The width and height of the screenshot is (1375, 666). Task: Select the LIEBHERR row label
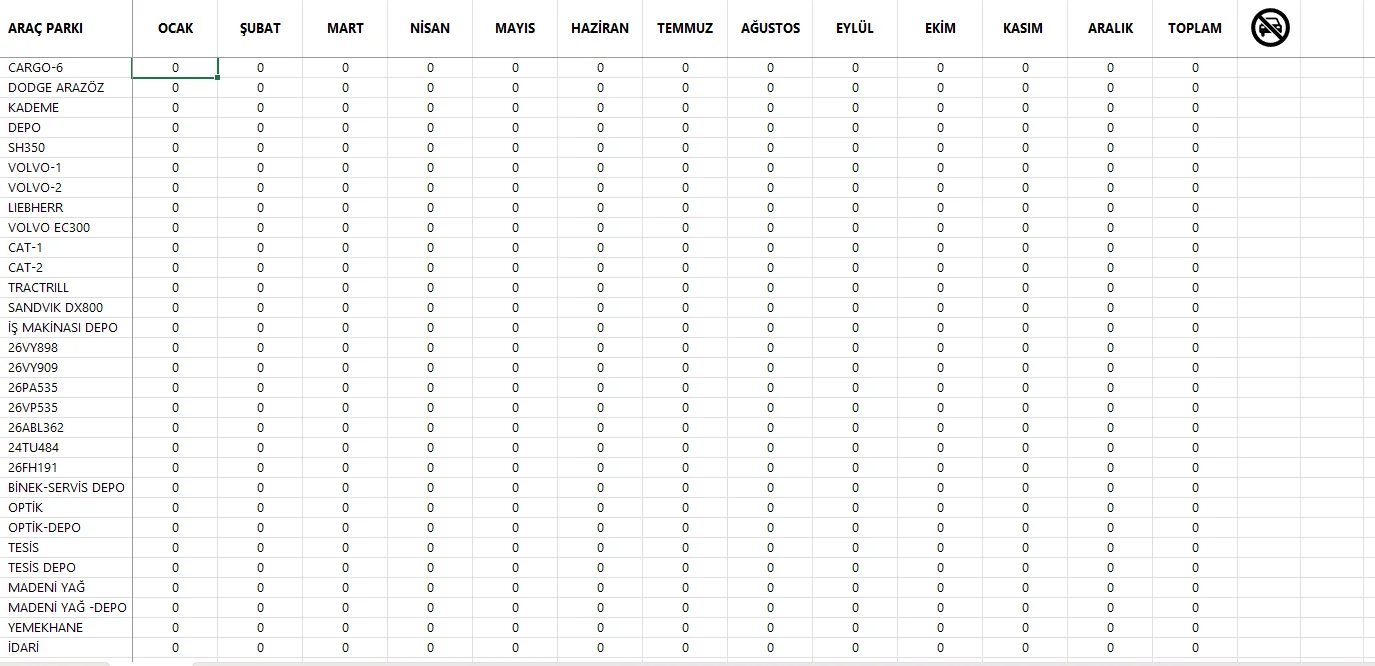pyautogui.click(x=36, y=208)
